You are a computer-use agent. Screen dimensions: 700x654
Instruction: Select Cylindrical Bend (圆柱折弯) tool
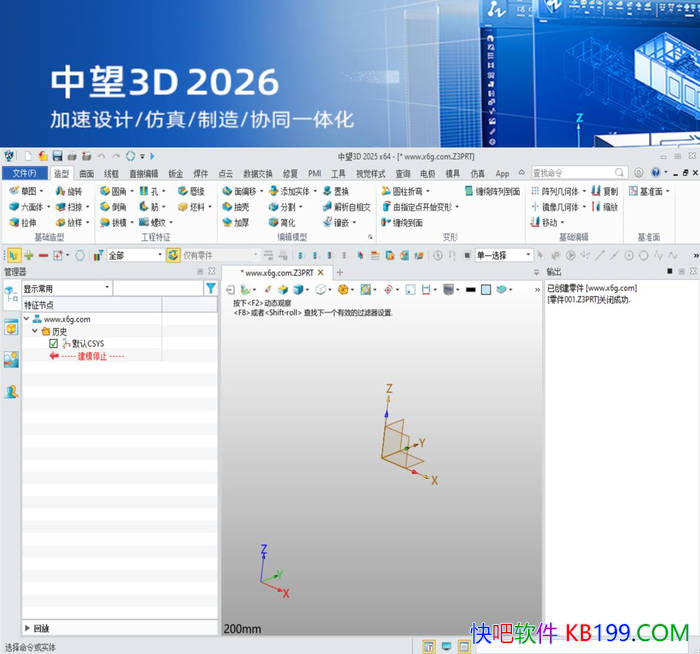(402, 191)
